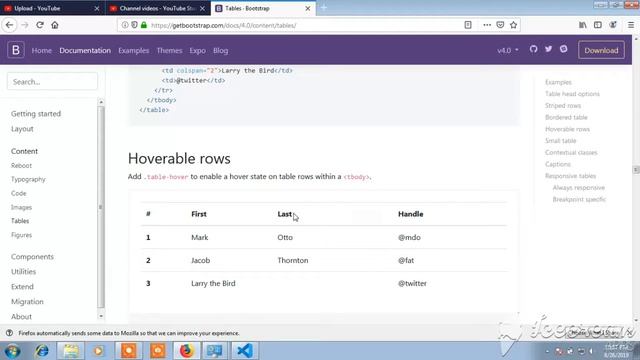Open the Images docs link
This screenshot has width=640, height=360.
[21, 207]
